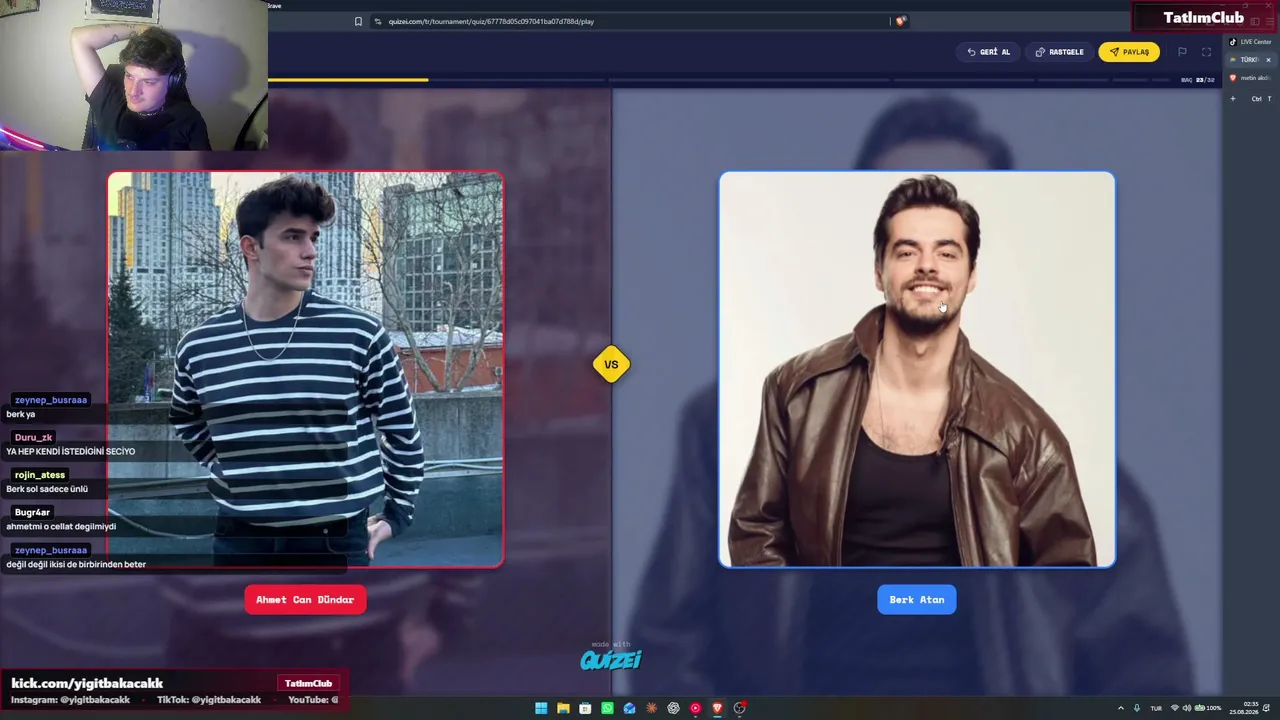Open the Brave Shields icon in the address bar

900,21
